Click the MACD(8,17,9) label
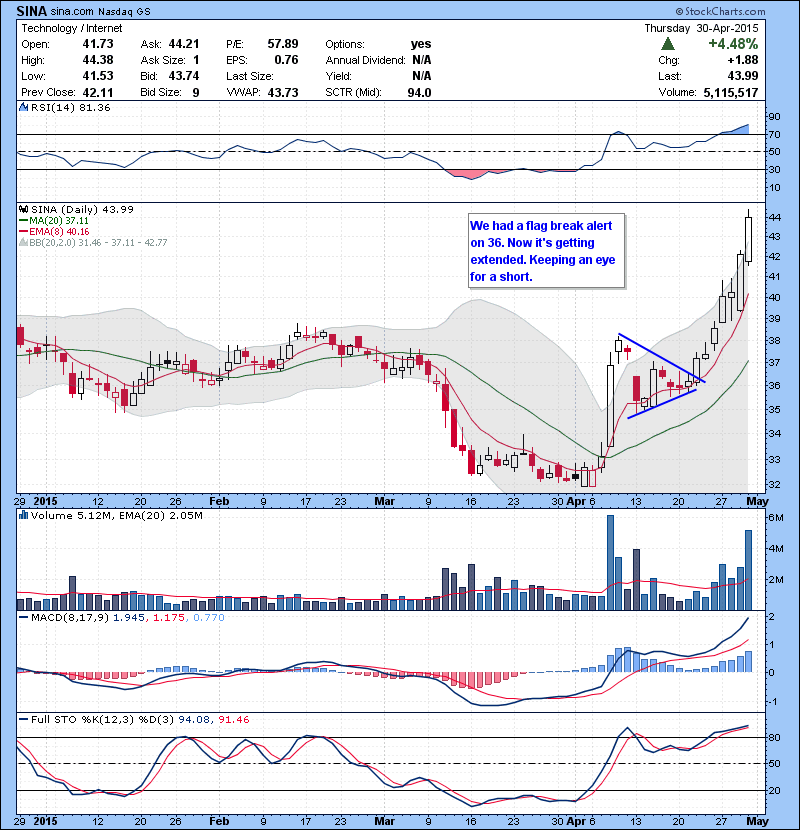800x830 pixels. pos(70,617)
